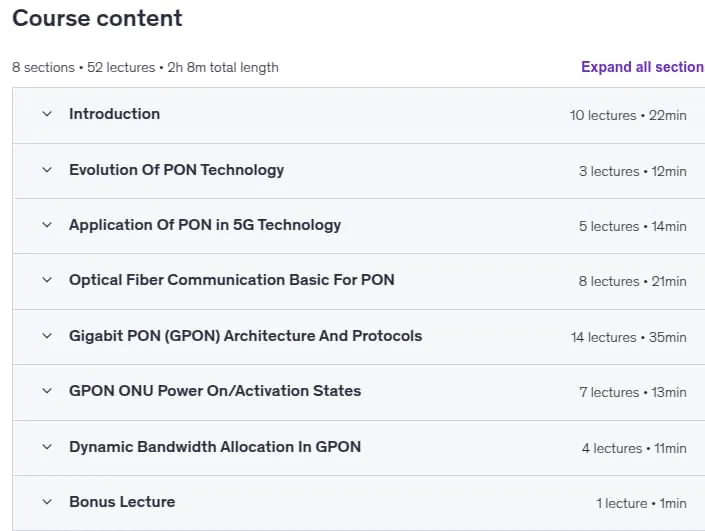This screenshot has height=531, width=705.
Task: Select Optical Fiber Communication Basic For PON
Action: [232, 280]
